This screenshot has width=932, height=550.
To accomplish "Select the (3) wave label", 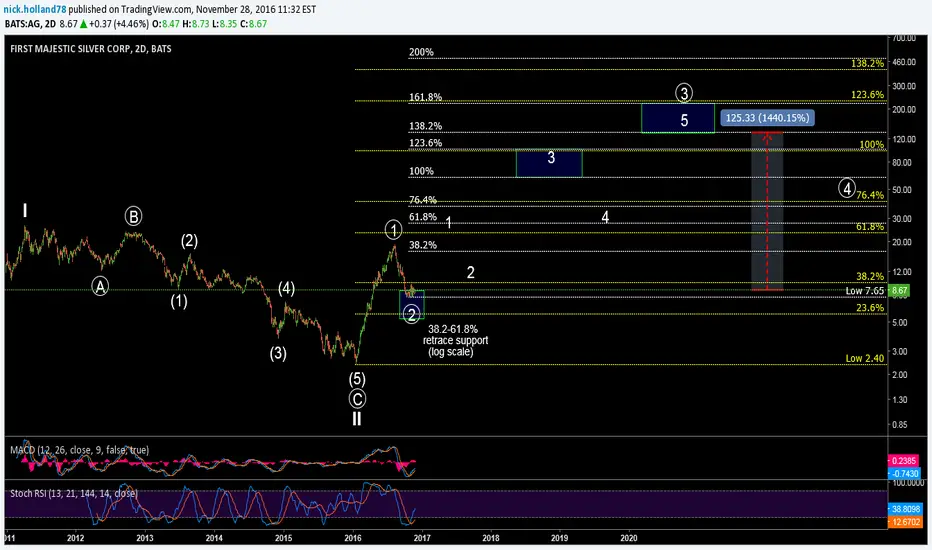I will [278, 353].
